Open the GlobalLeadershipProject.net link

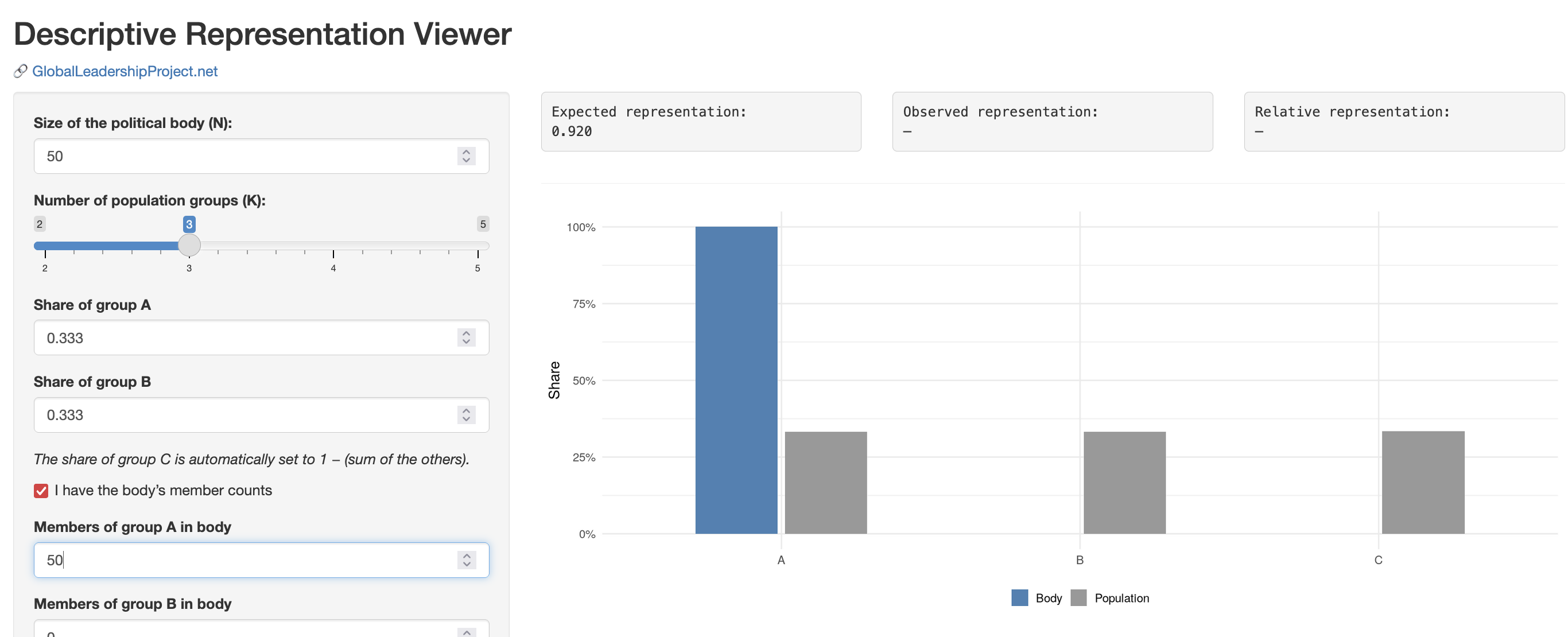124,71
